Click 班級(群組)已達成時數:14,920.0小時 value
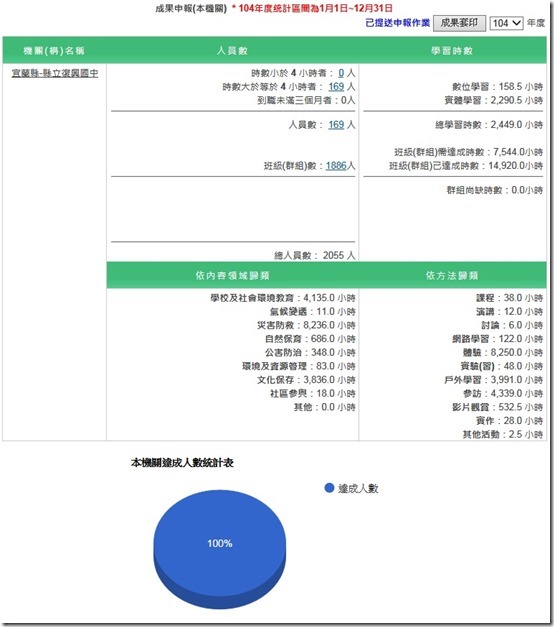This screenshot has height=627, width=554. tap(466, 166)
